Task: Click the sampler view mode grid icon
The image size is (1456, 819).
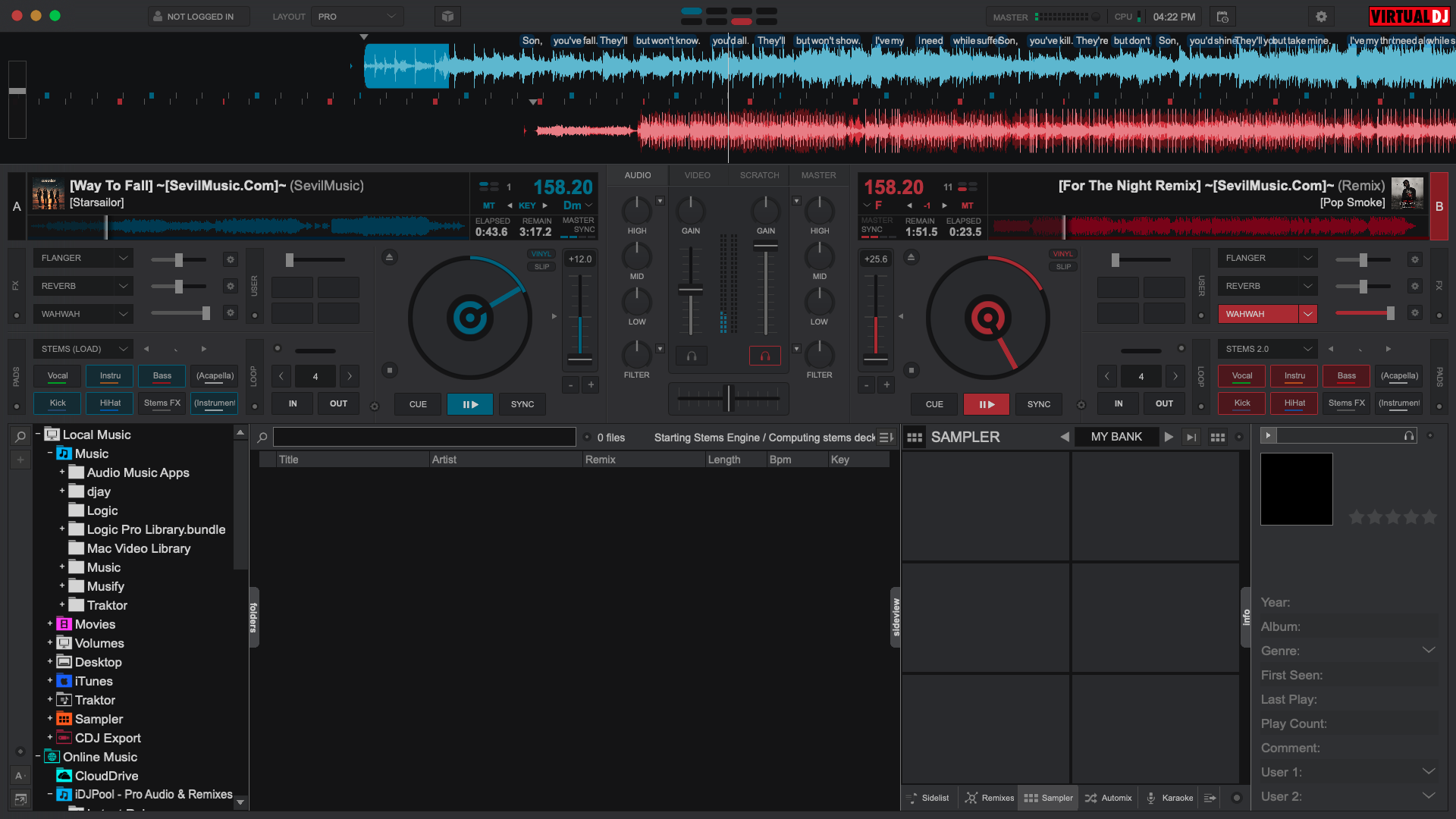Action: coord(1218,438)
